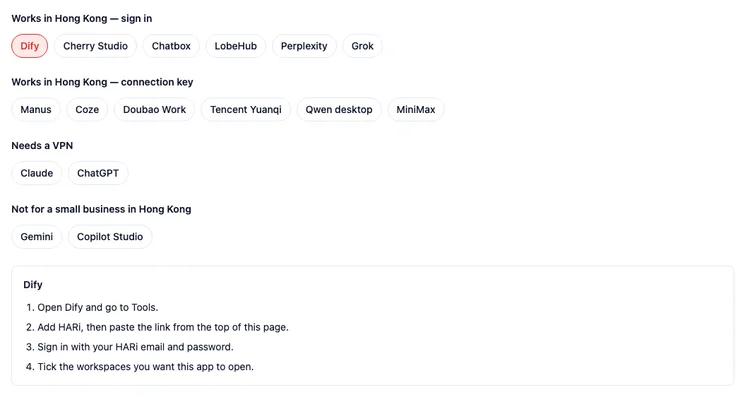Select the Gemini chip
Image resolution: width=740 pixels, height=397 pixels.
tap(36, 237)
